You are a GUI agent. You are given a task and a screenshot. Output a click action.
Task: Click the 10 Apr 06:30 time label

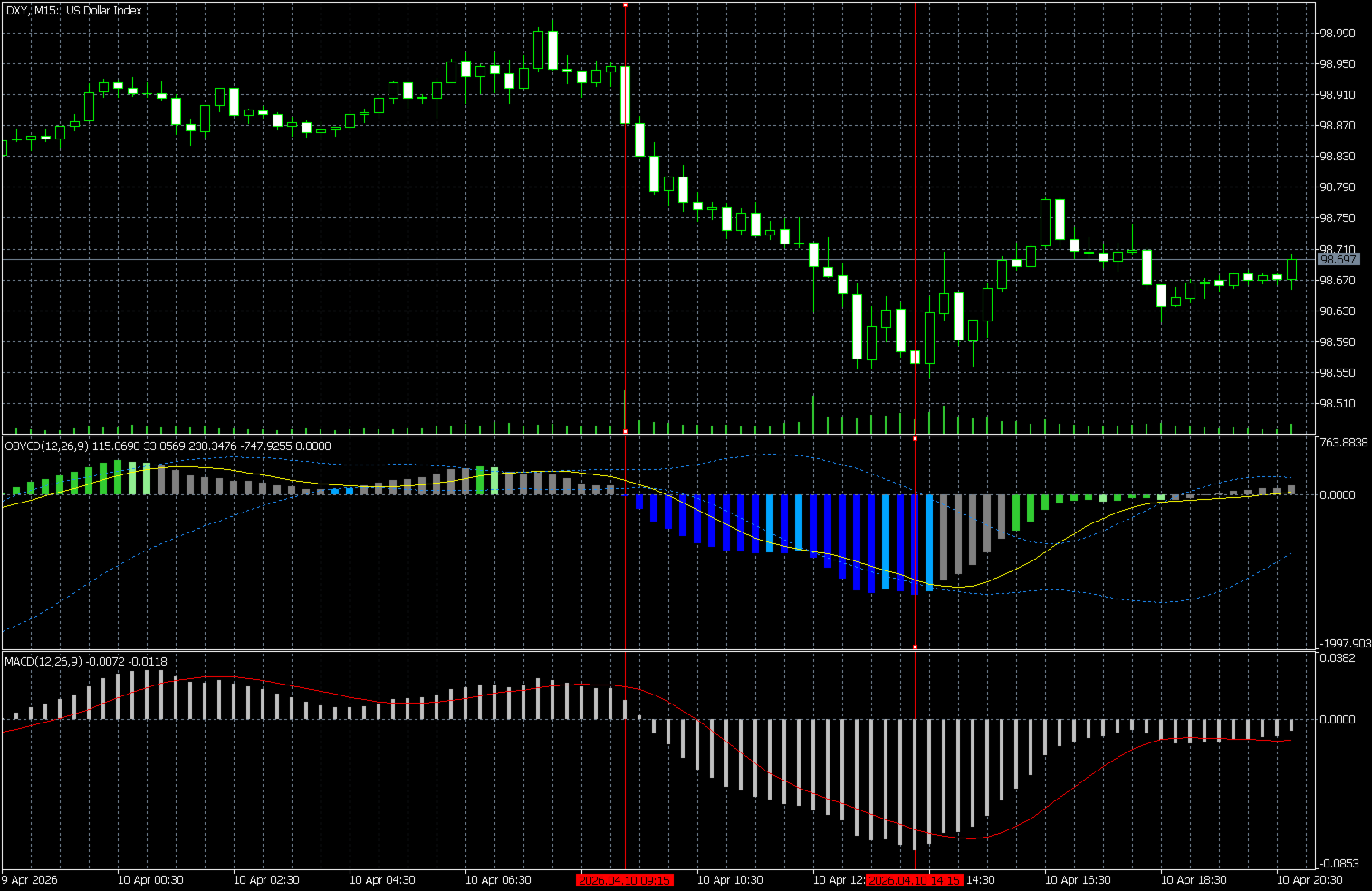(498, 880)
